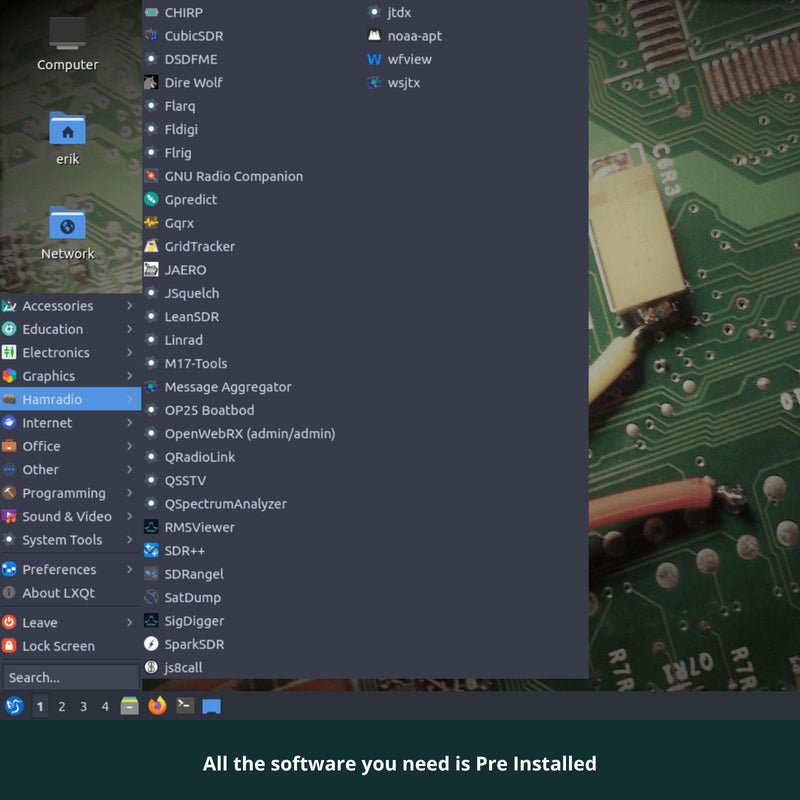
Task: Click the LXQt main menu button
Action: coord(14,706)
